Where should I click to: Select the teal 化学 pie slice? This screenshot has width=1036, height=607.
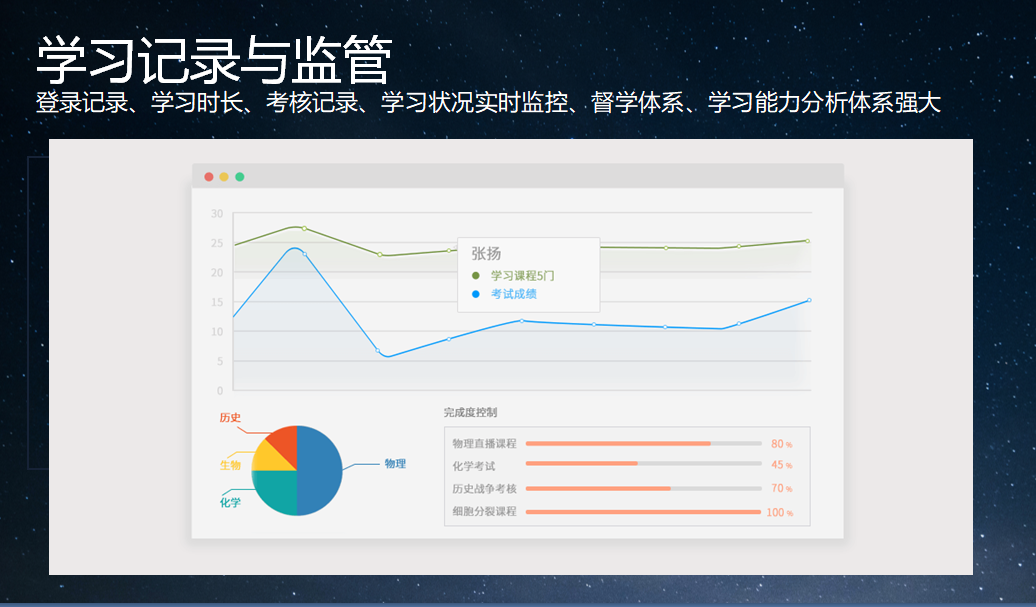pos(277,492)
